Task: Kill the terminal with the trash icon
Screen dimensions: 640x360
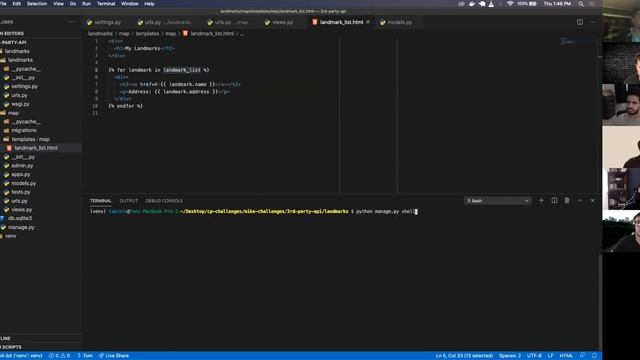Action: point(567,201)
